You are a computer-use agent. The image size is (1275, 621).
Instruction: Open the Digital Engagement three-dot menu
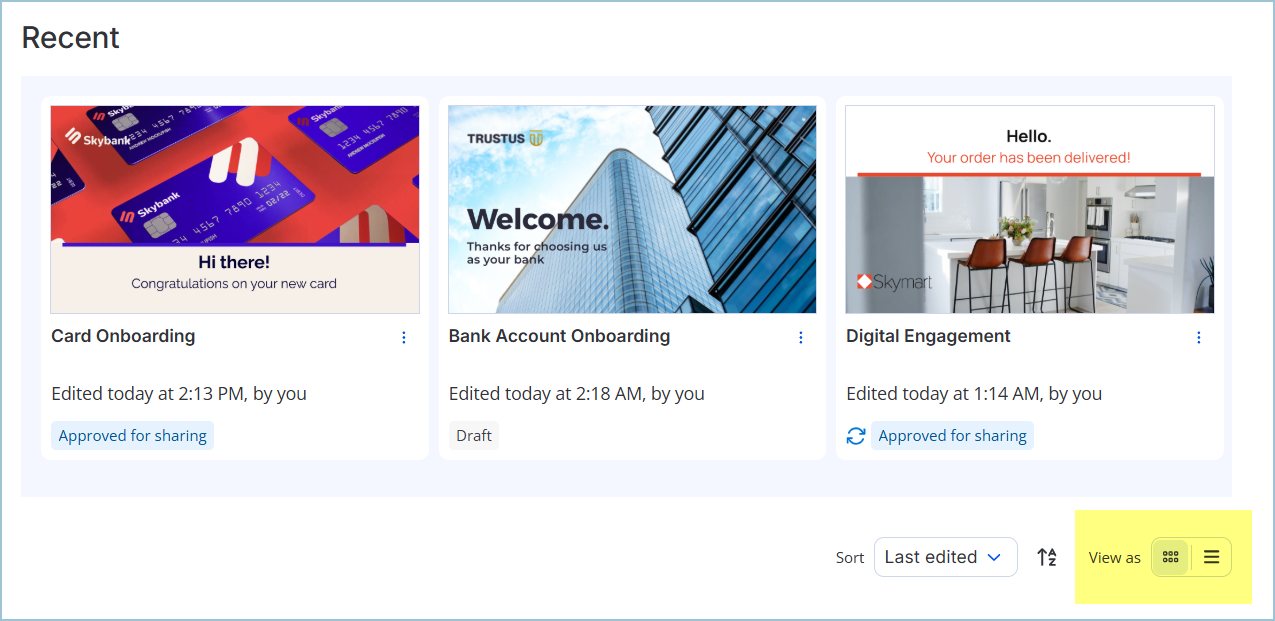[x=1199, y=338]
